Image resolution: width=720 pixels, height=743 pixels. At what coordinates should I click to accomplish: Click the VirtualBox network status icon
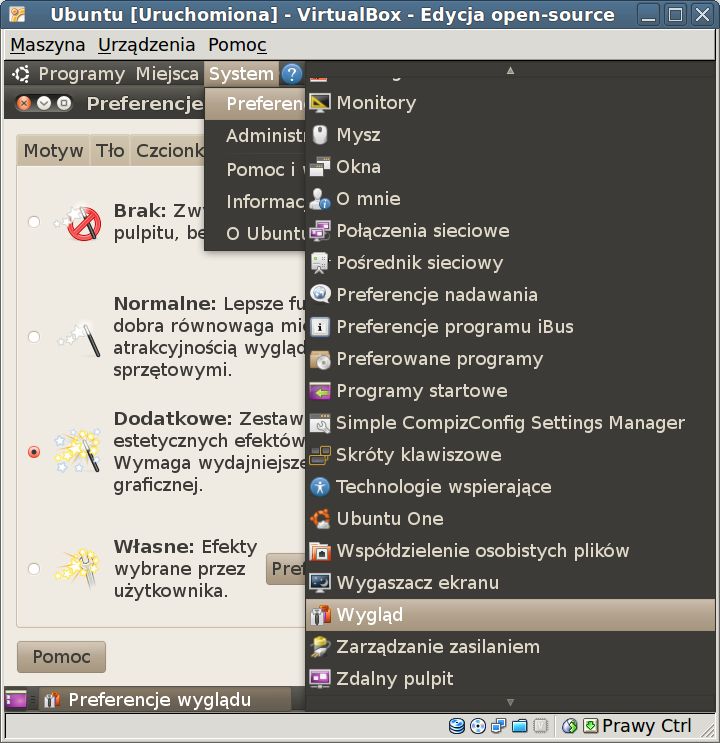tap(499, 725)
